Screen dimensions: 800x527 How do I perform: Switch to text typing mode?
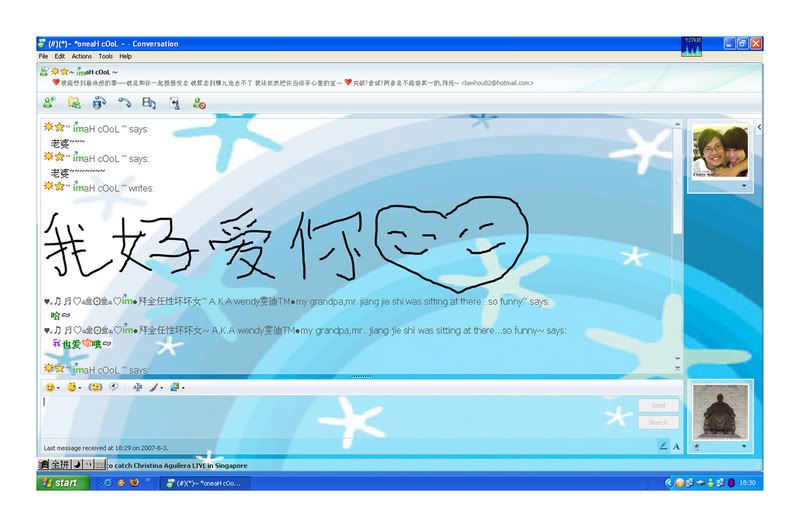676,446
